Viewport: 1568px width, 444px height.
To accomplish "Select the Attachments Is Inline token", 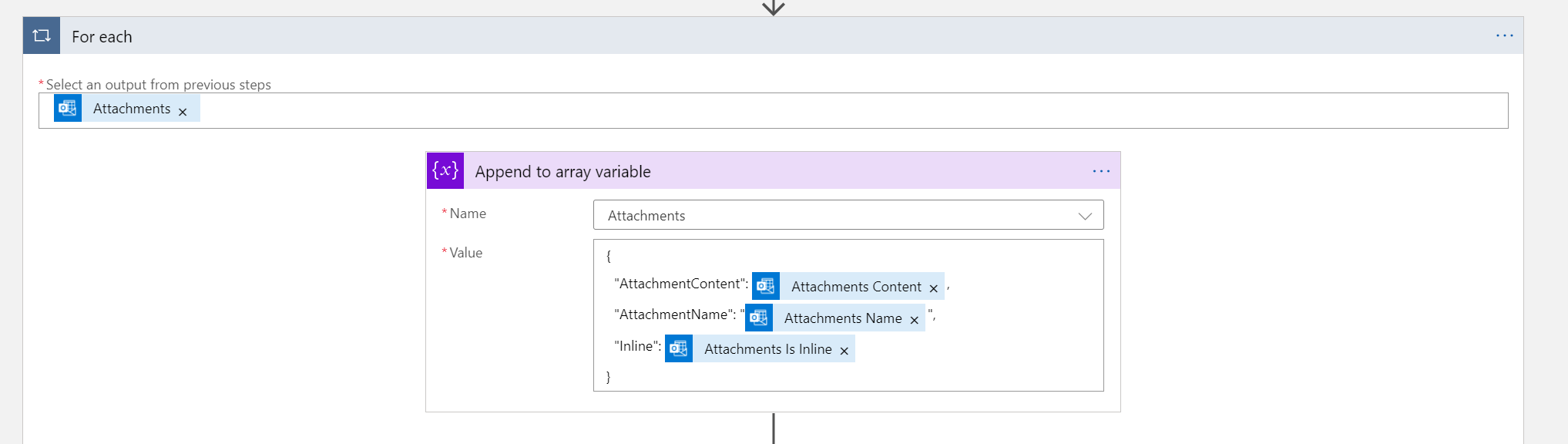I will tap(767, 349).
